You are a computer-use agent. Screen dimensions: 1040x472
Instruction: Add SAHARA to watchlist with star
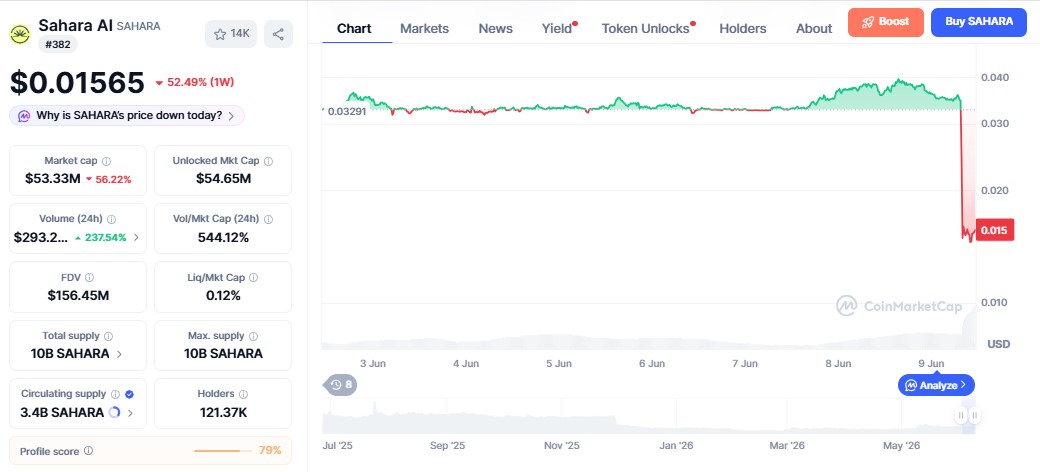pos(231,34)
